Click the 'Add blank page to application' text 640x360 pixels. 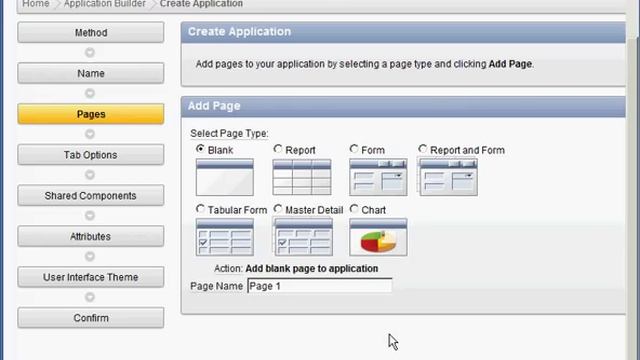(312, 269)
